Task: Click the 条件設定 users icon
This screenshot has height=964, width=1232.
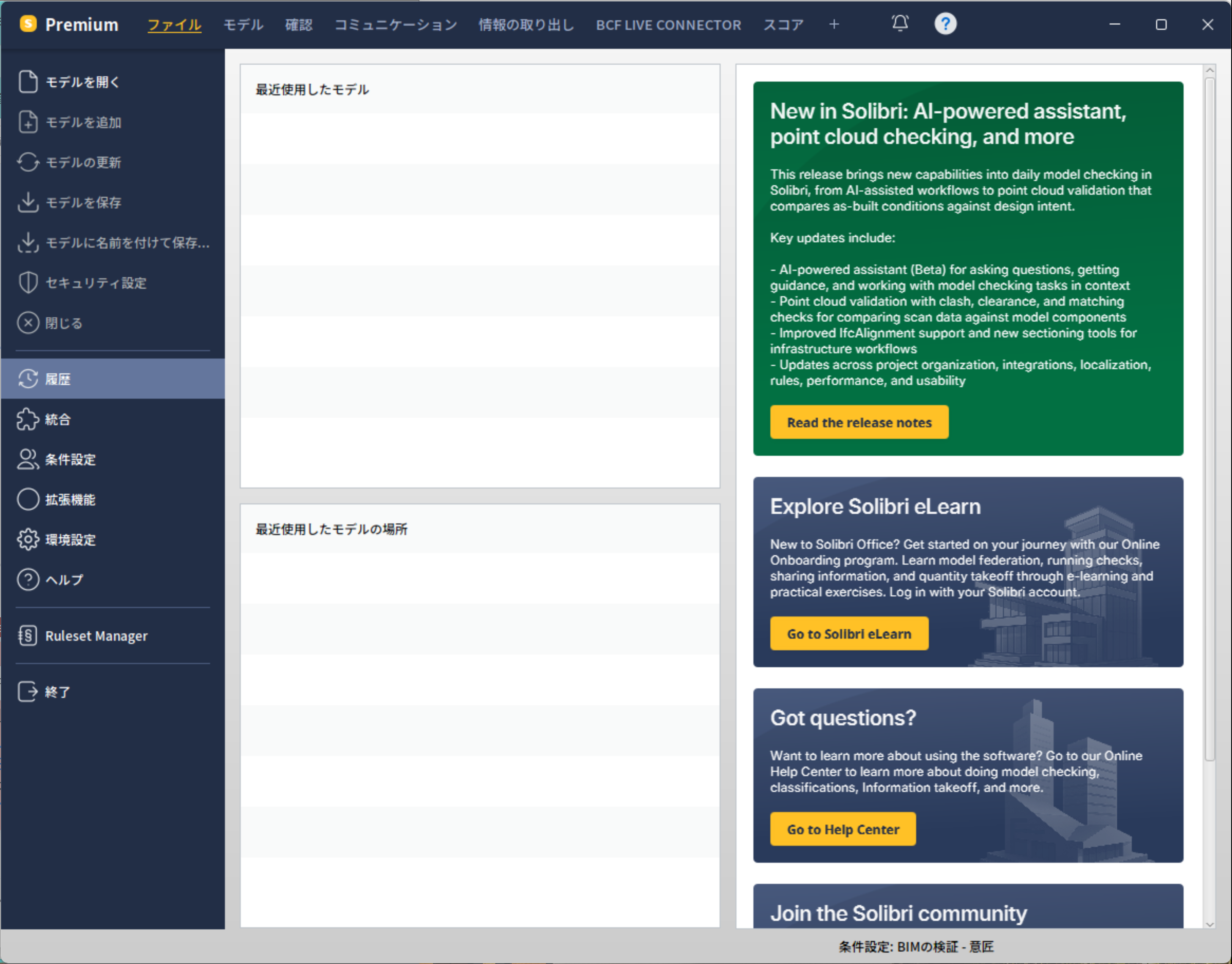Action: coord(27,459)
